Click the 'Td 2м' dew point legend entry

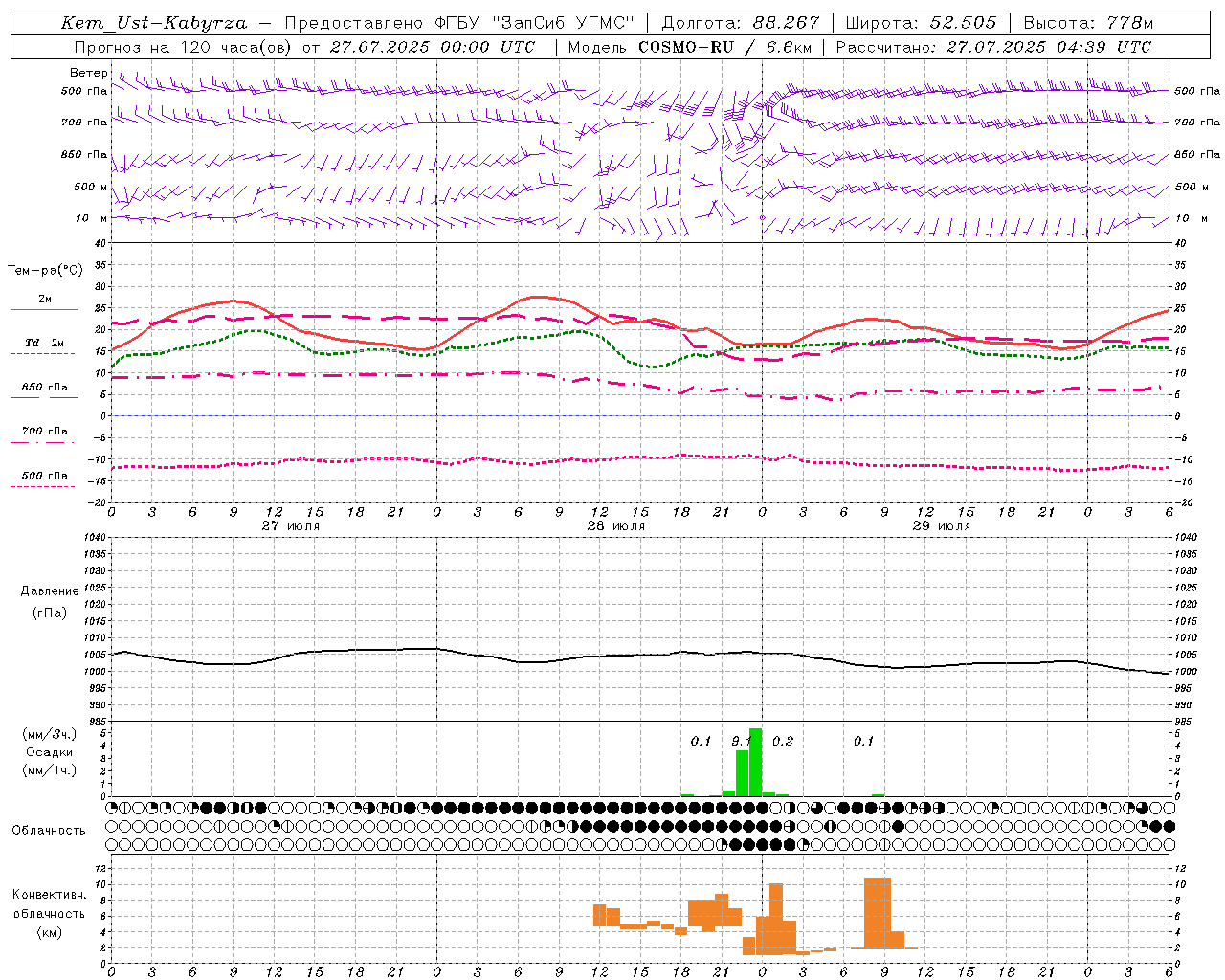(44, 343)
